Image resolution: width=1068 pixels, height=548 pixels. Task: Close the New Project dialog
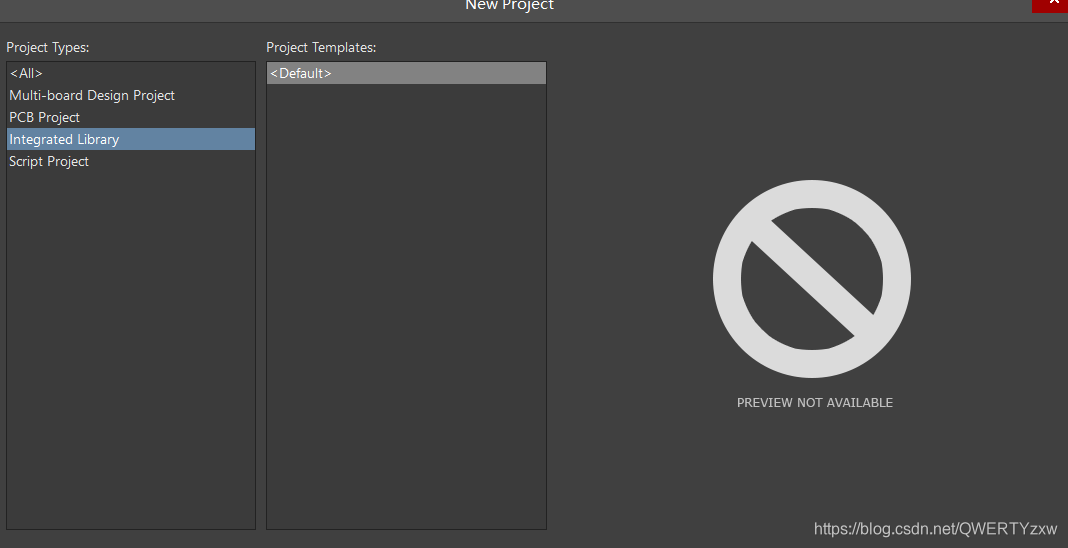1050,4
